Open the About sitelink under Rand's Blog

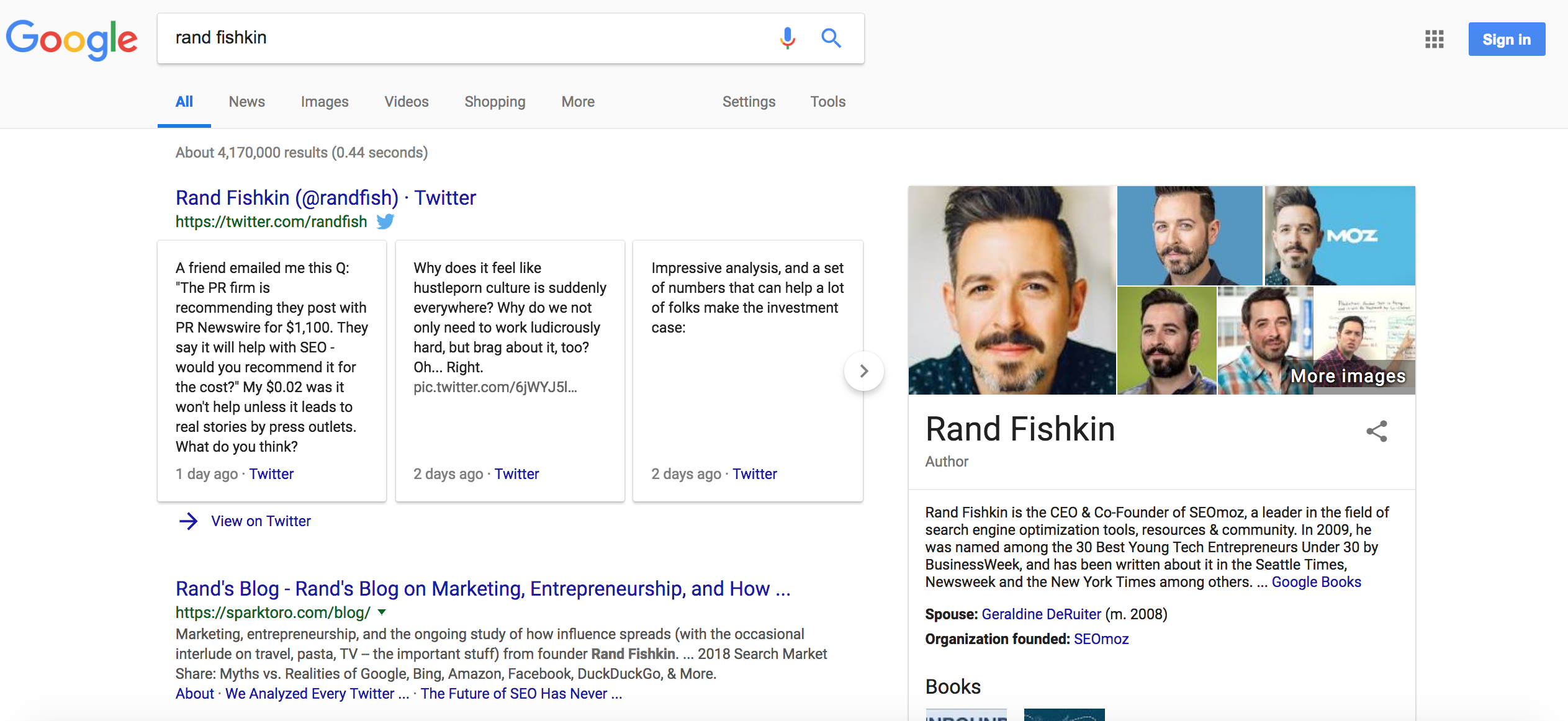click(194, 694)
